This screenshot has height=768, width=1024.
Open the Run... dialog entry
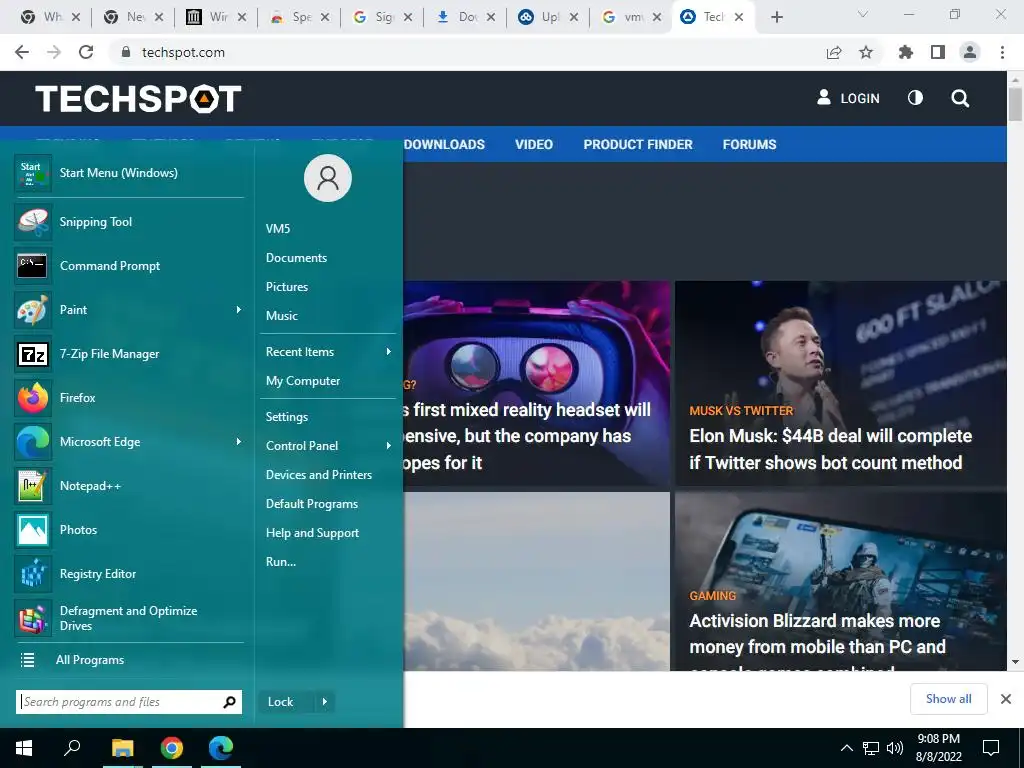coord(281,562)
